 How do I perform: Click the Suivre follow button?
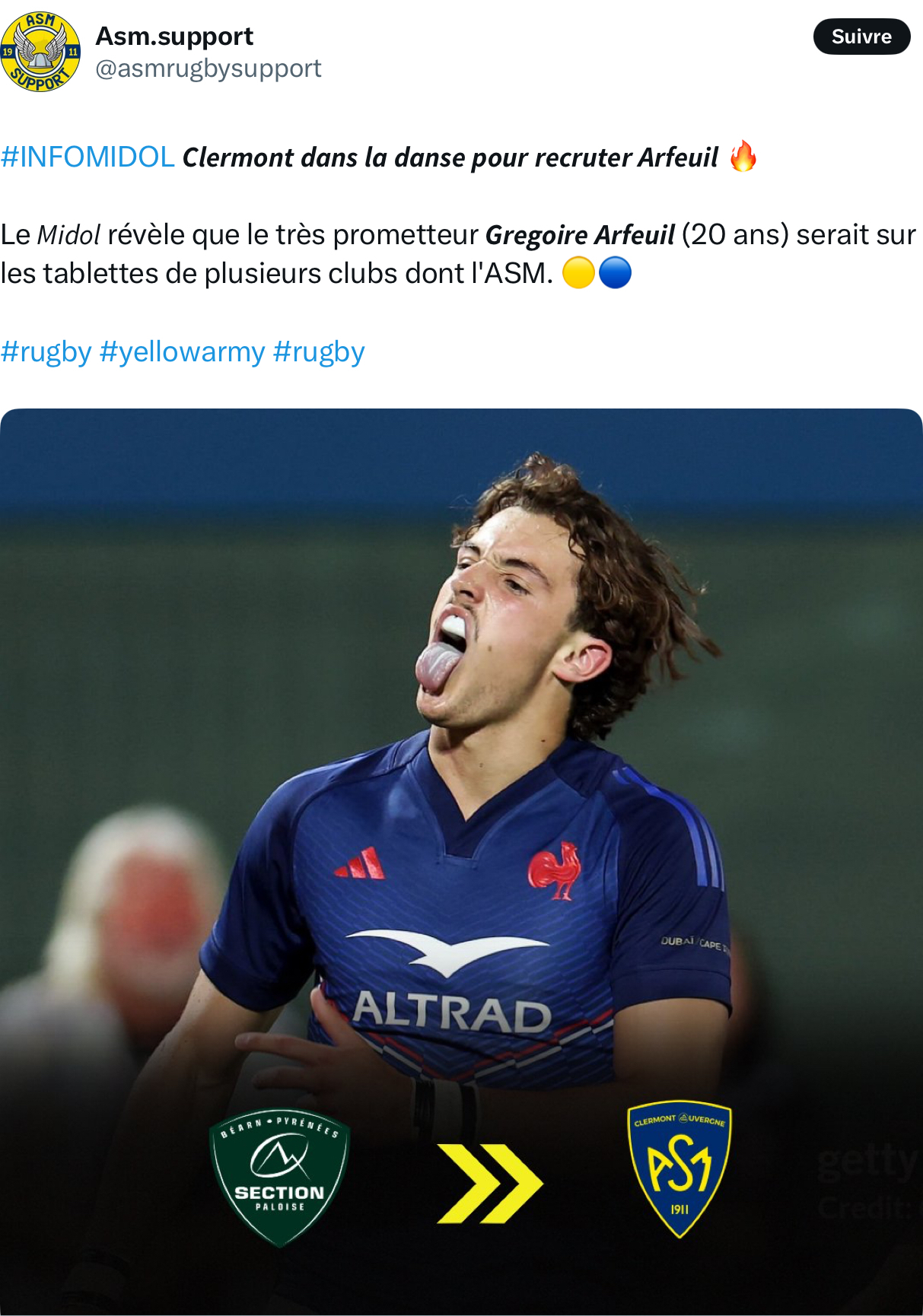(x=861, y=37)
